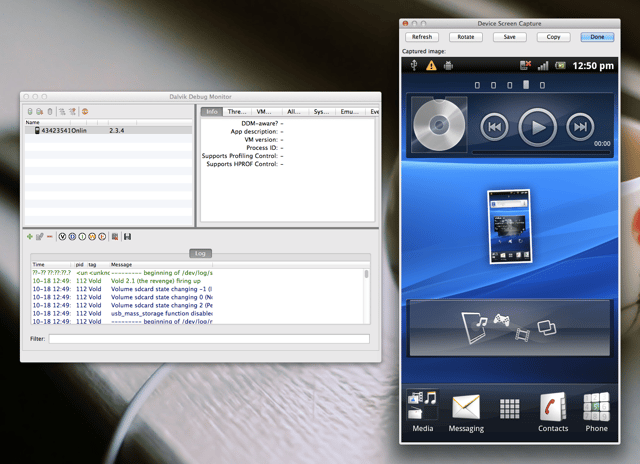Image resolution: width=640 pixels, height=464 pixels.
Task: Click the phone screenshot thumbnail on home screen
Action: [510, 226]
